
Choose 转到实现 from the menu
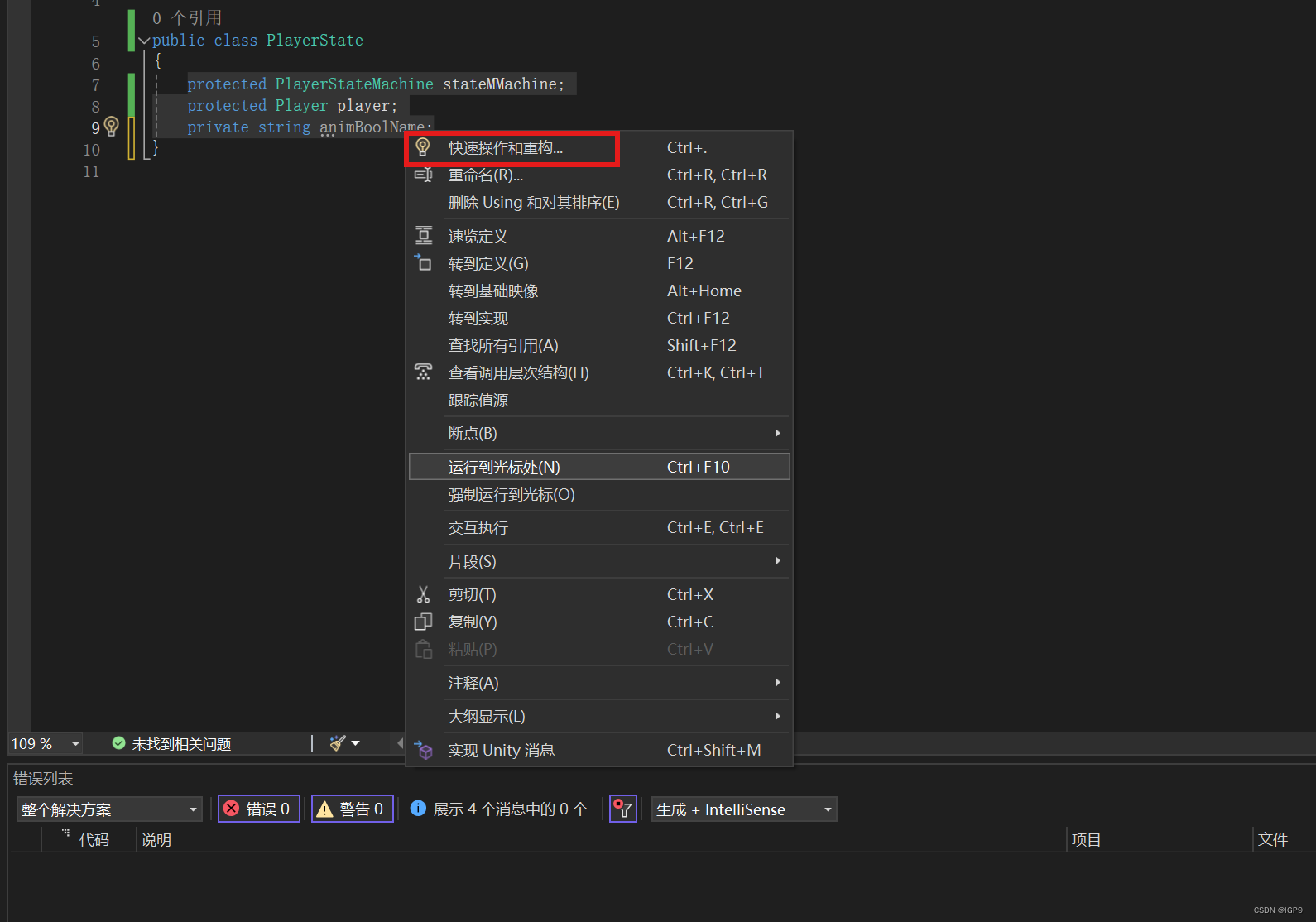(599, 318)
